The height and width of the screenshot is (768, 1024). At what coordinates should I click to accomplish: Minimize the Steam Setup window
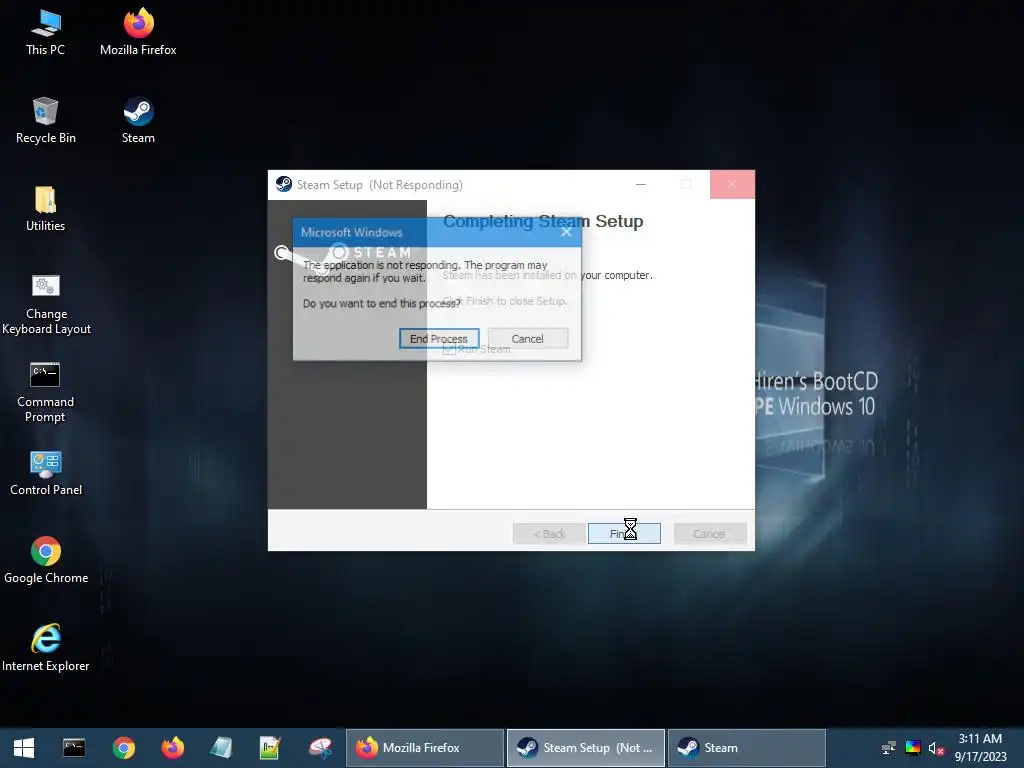(641, 185)
